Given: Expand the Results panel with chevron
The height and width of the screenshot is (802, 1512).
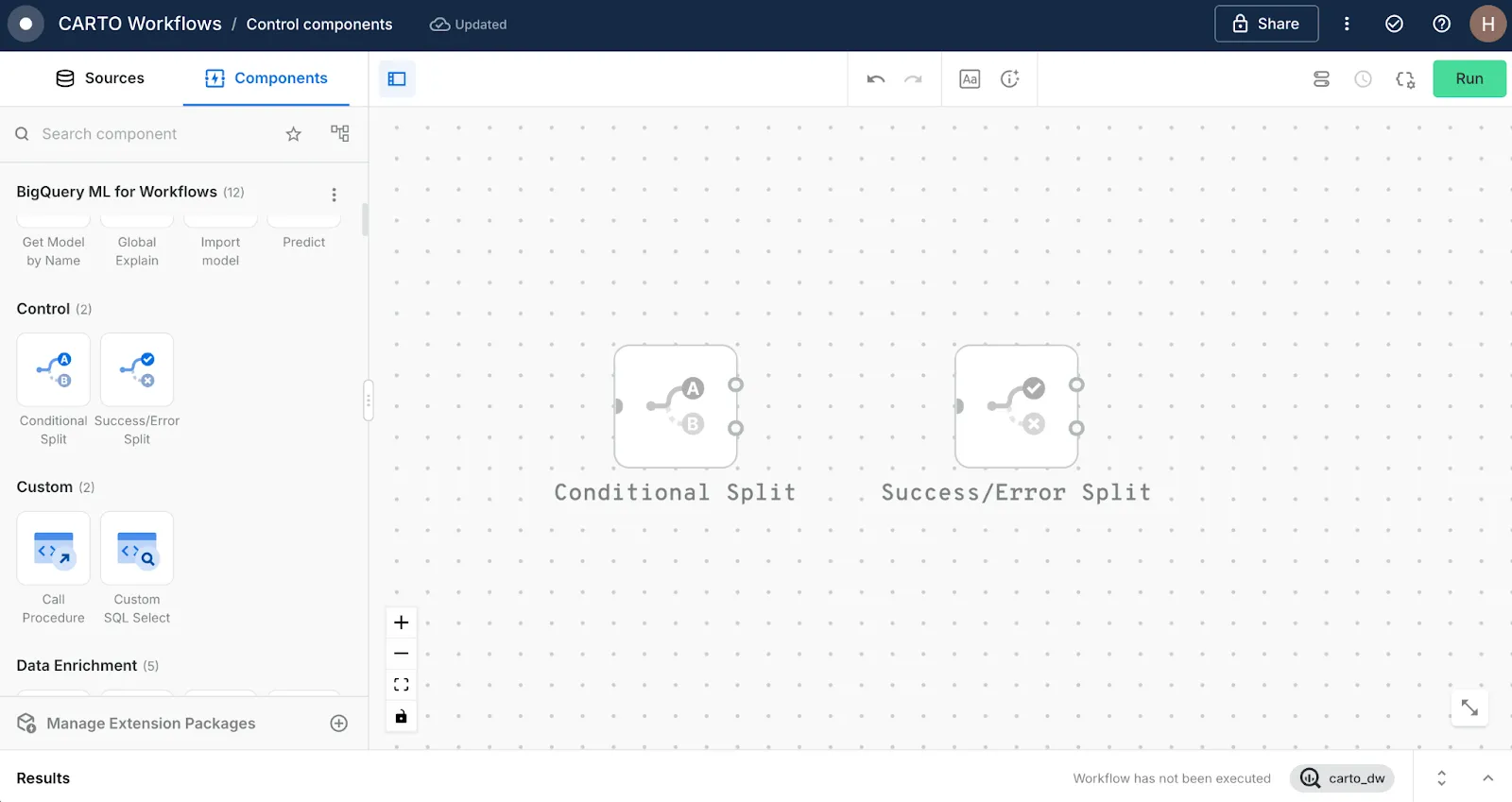Looking at the screenshot, I should [1487, 778].
